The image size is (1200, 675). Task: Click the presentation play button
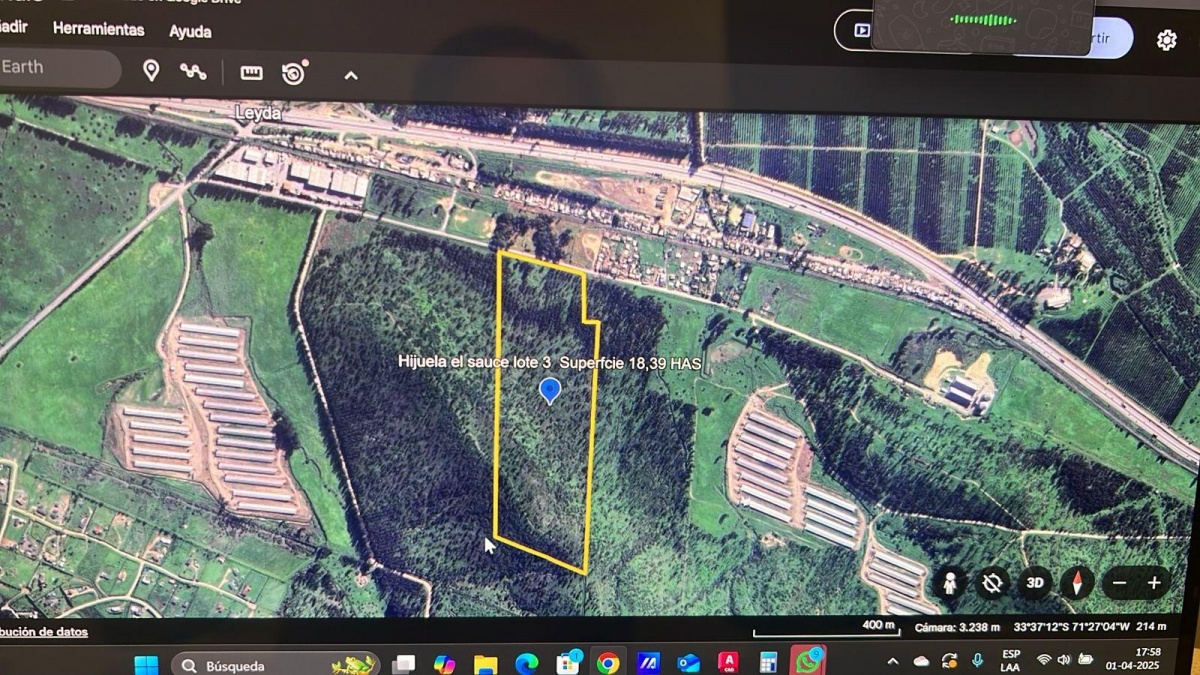coord(861,31)
